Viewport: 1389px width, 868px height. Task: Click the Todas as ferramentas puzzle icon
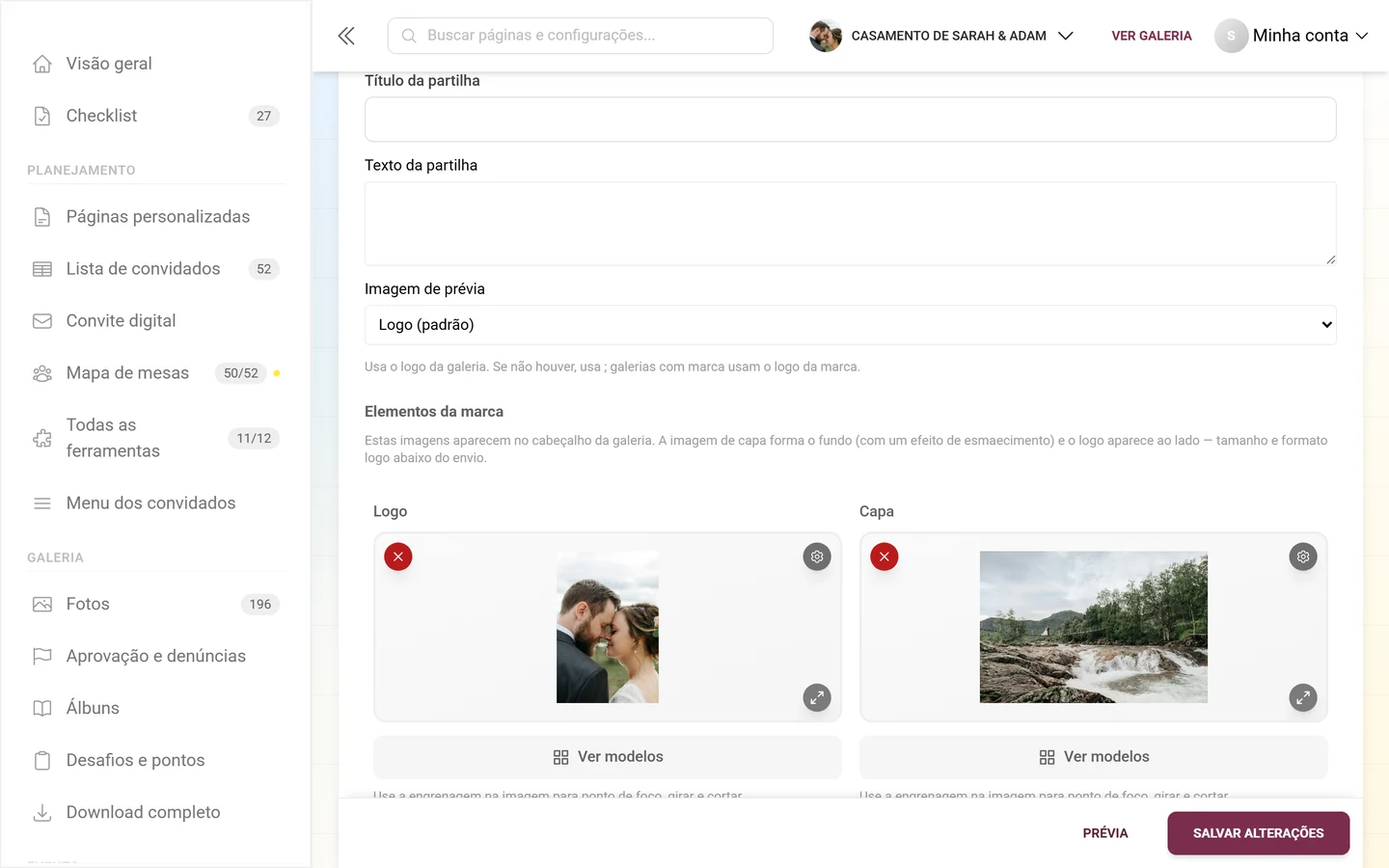coord(42,438)
